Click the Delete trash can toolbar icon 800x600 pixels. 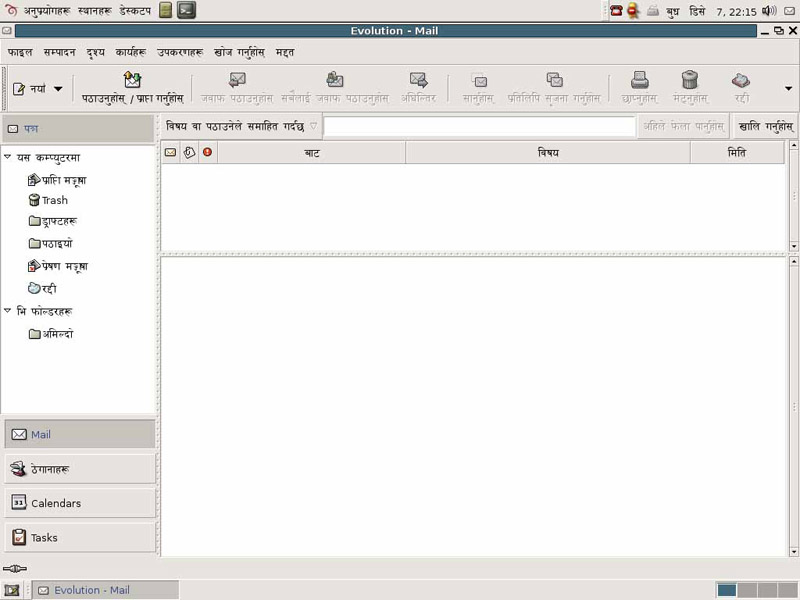tap(689, 81)
